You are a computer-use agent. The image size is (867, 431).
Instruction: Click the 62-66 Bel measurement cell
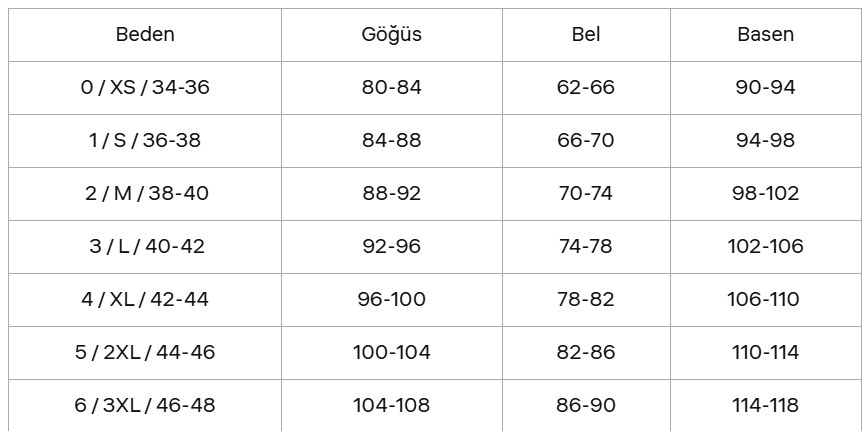pyautogui.click(x=586, y=88)
